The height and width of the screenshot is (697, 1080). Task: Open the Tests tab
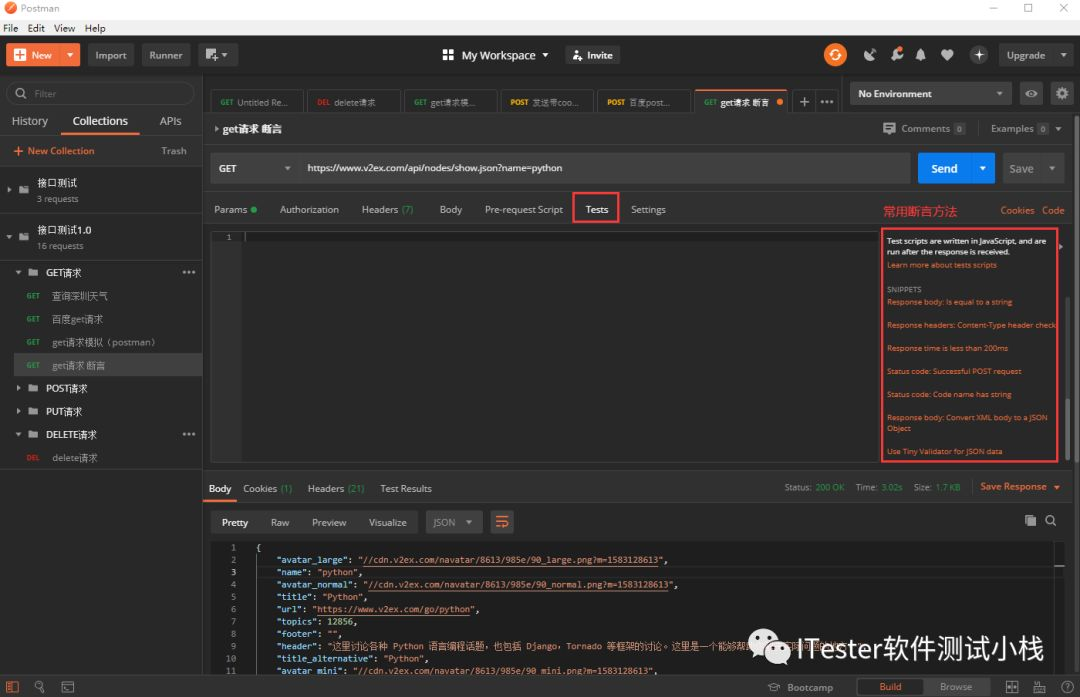[x=596, y=209]
